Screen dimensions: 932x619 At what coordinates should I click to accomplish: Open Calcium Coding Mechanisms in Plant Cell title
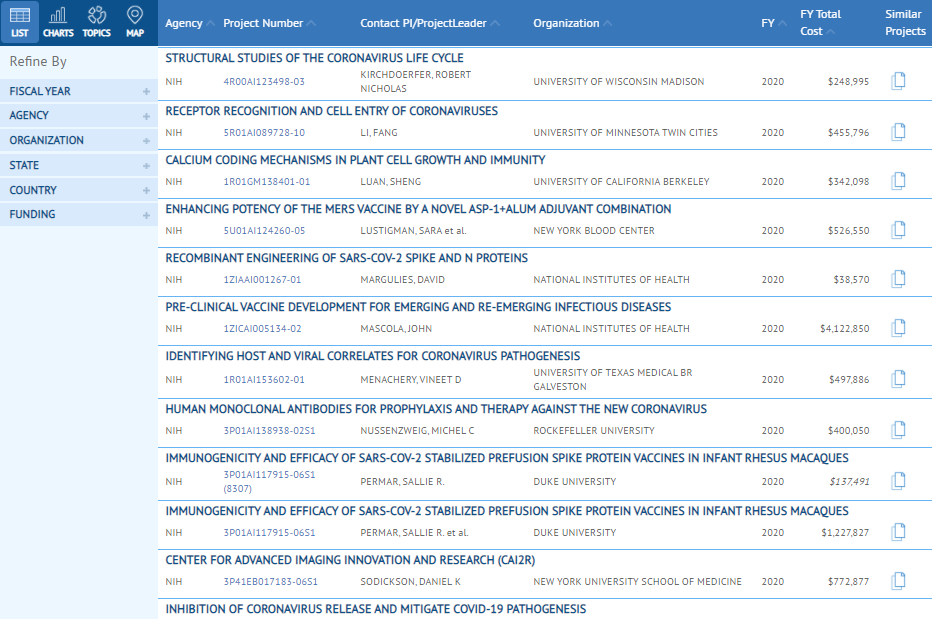tap(355, 160)
